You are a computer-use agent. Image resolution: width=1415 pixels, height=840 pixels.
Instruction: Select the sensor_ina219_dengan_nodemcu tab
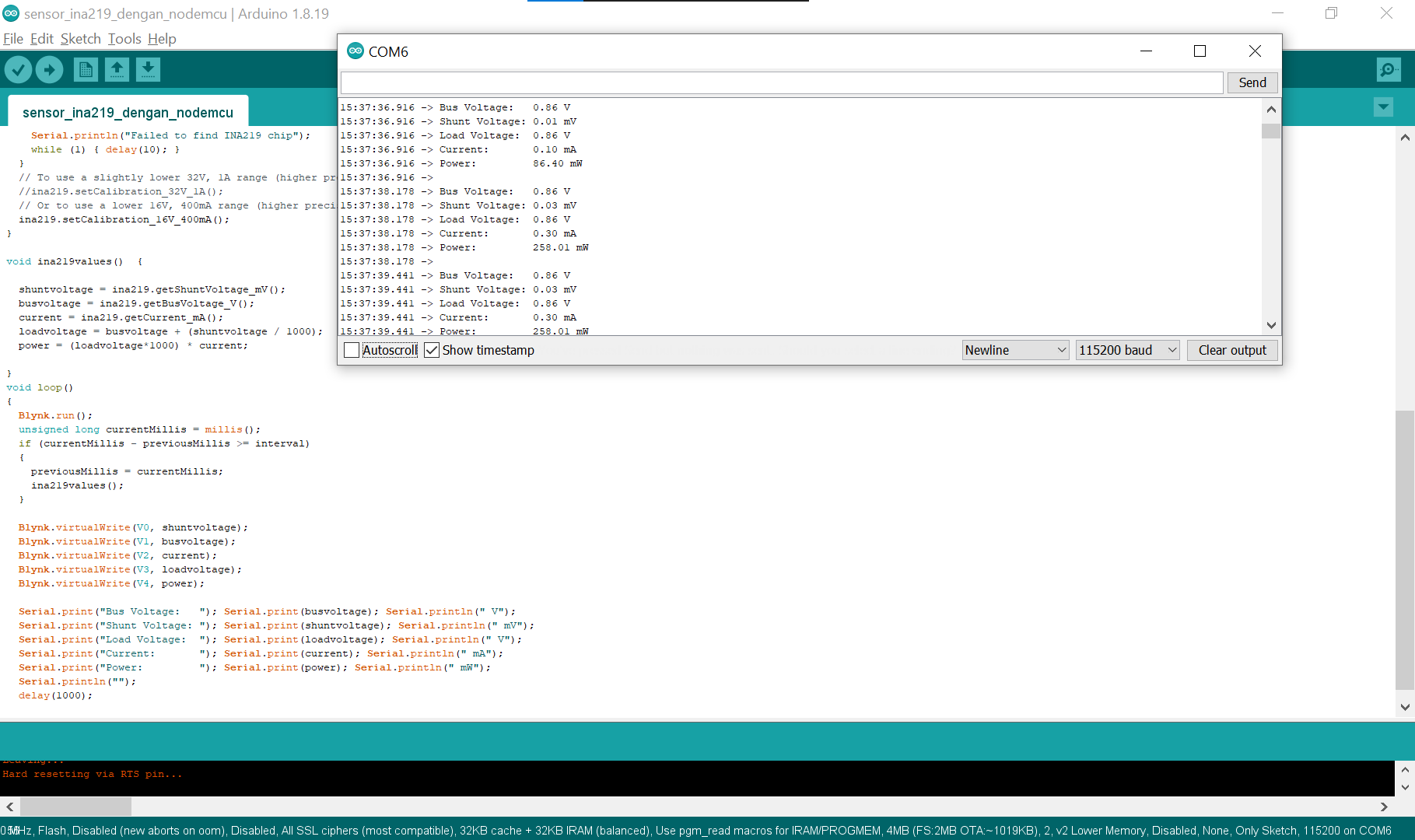pos(128,112)
